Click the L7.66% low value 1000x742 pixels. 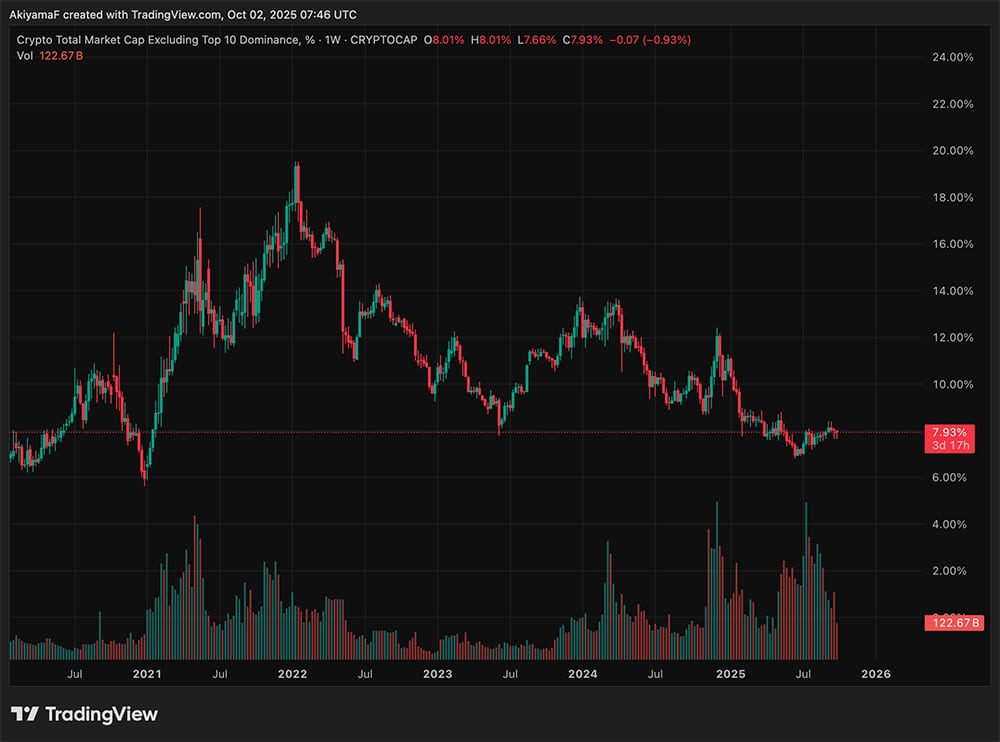tap(538, 40)
